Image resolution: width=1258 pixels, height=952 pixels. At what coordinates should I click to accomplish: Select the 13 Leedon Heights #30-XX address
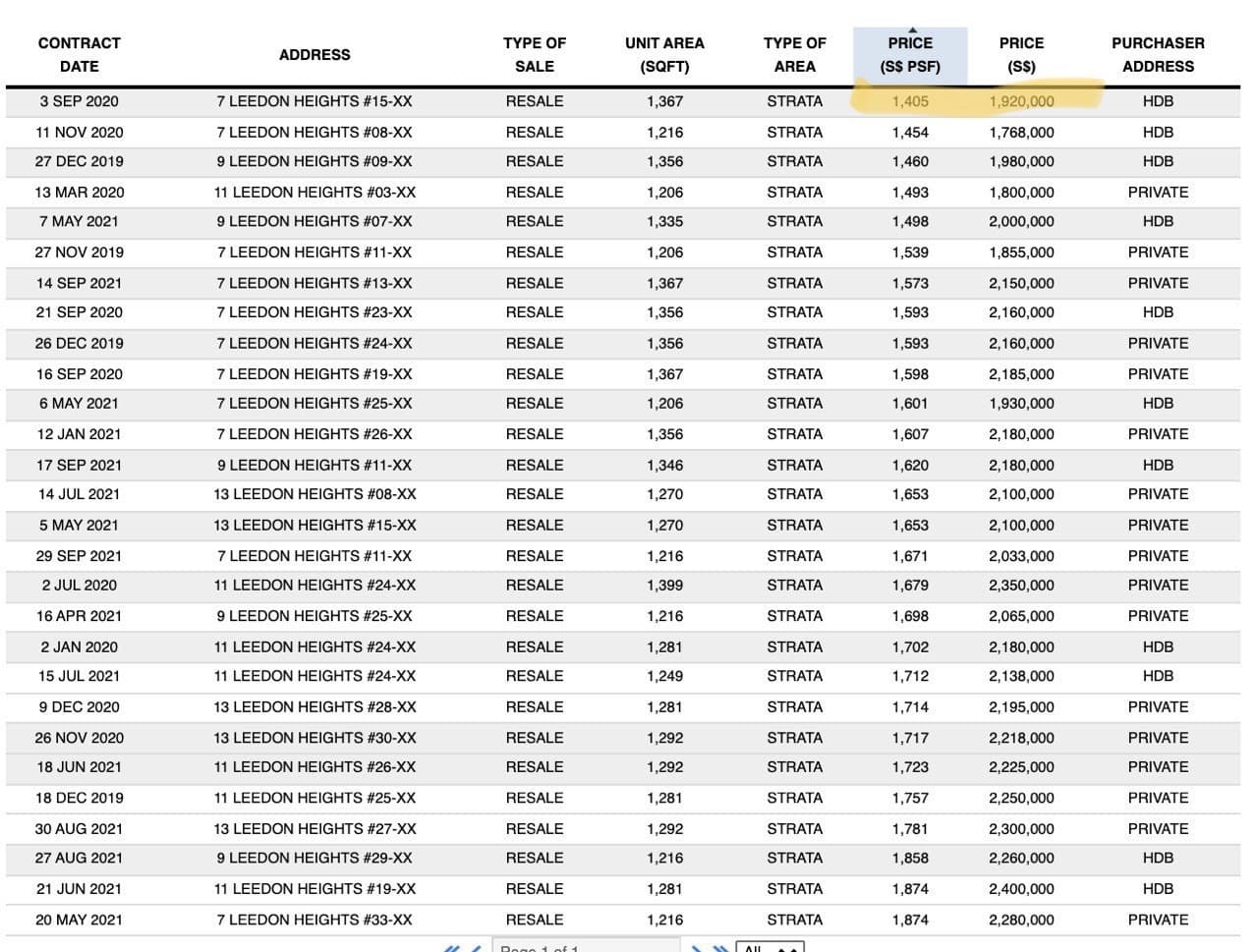click(x=314, y=738)
